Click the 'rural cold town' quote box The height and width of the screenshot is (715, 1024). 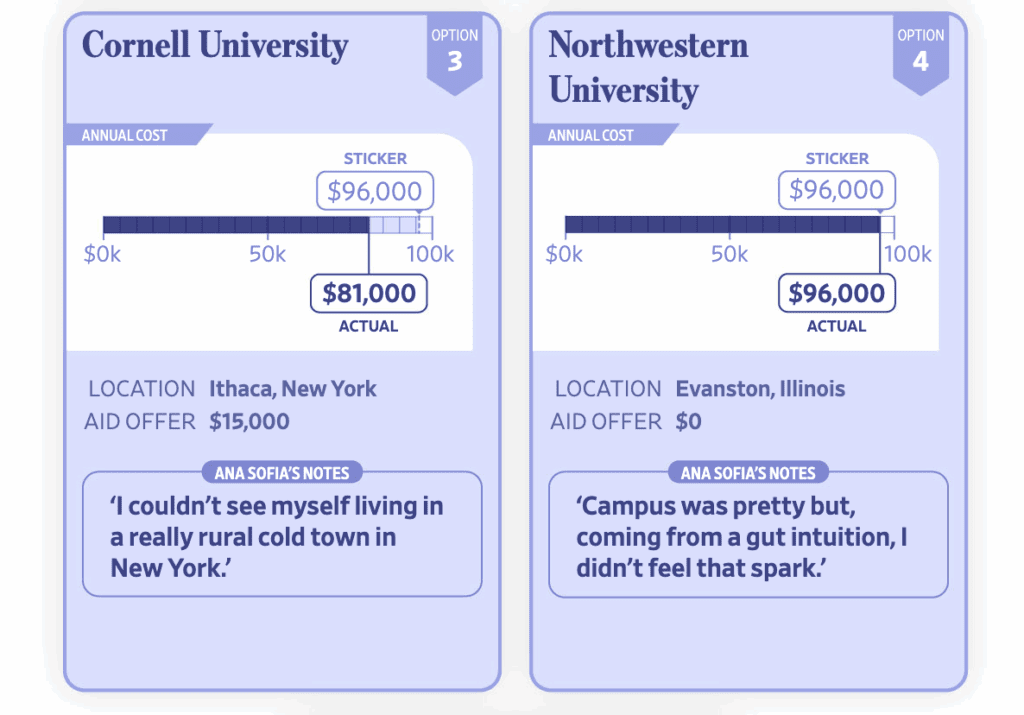[x=281, y=537]
